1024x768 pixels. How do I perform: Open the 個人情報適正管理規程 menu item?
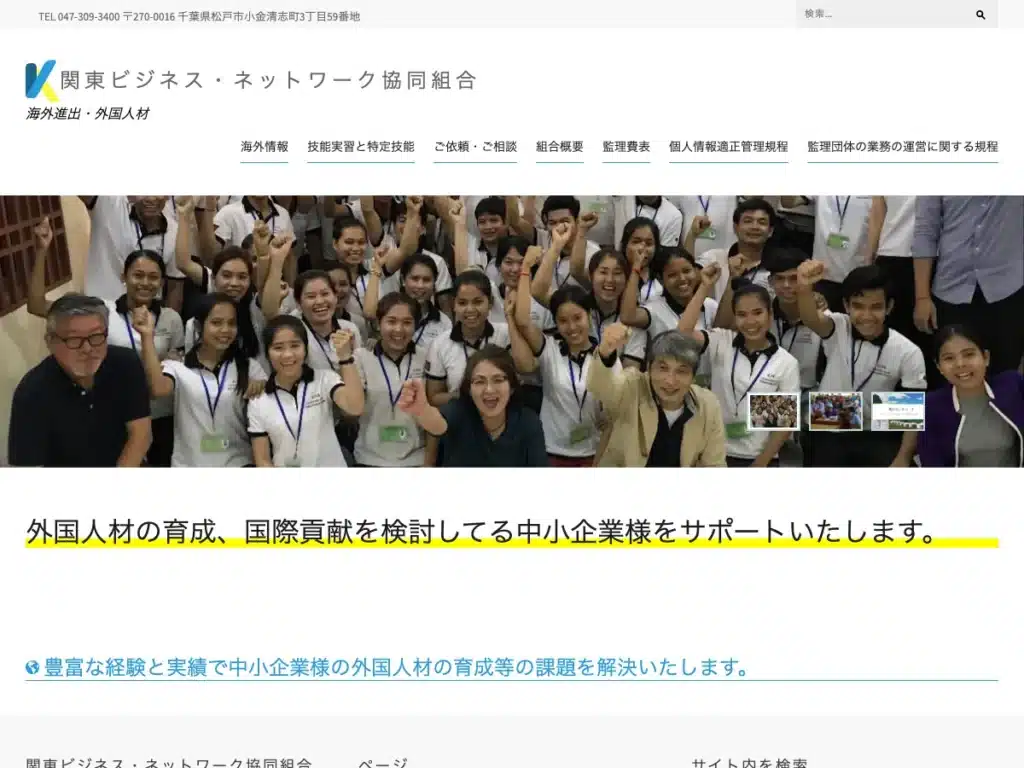[729, 147]
